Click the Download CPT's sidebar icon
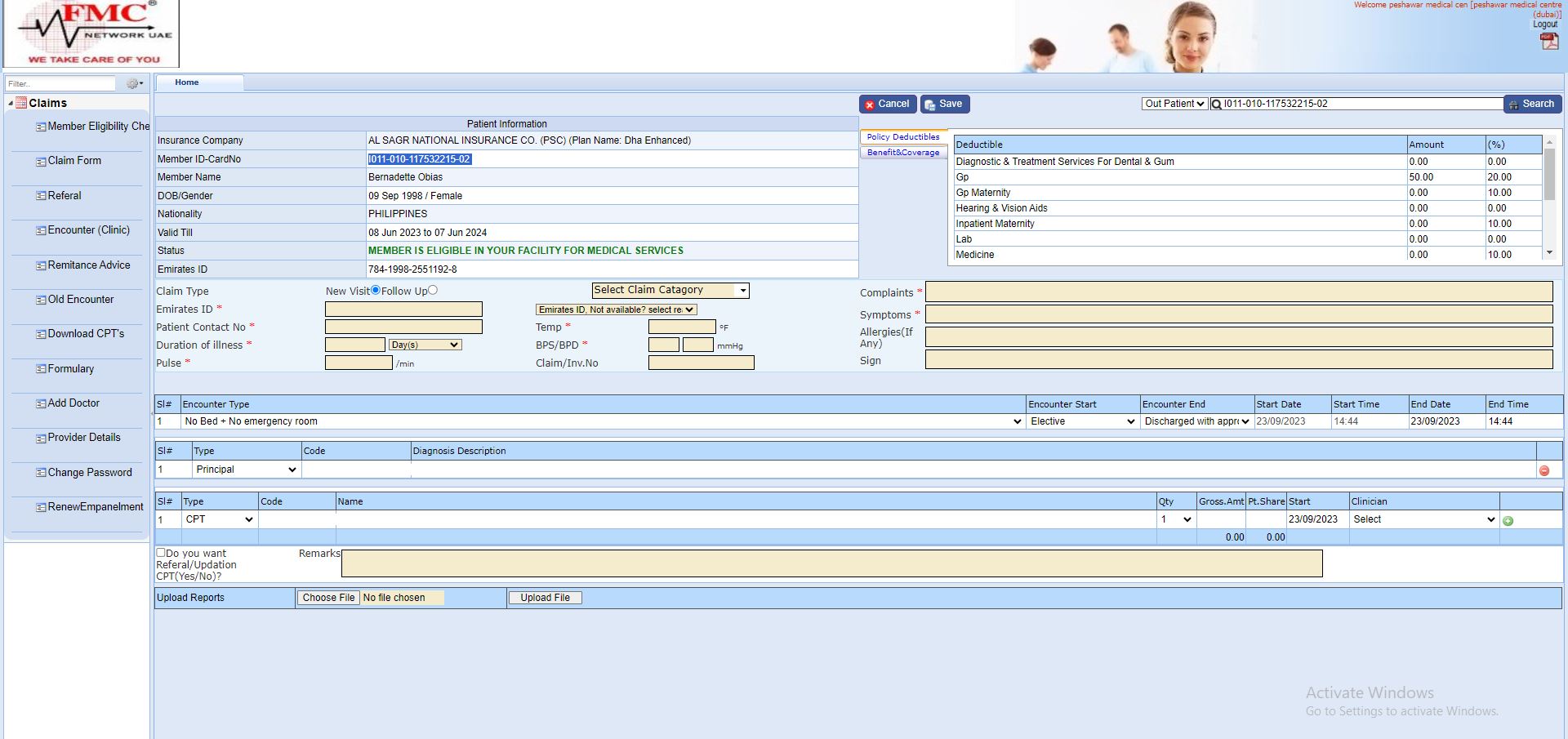This screenshot has height=739, width=1568. pos(41,334)
